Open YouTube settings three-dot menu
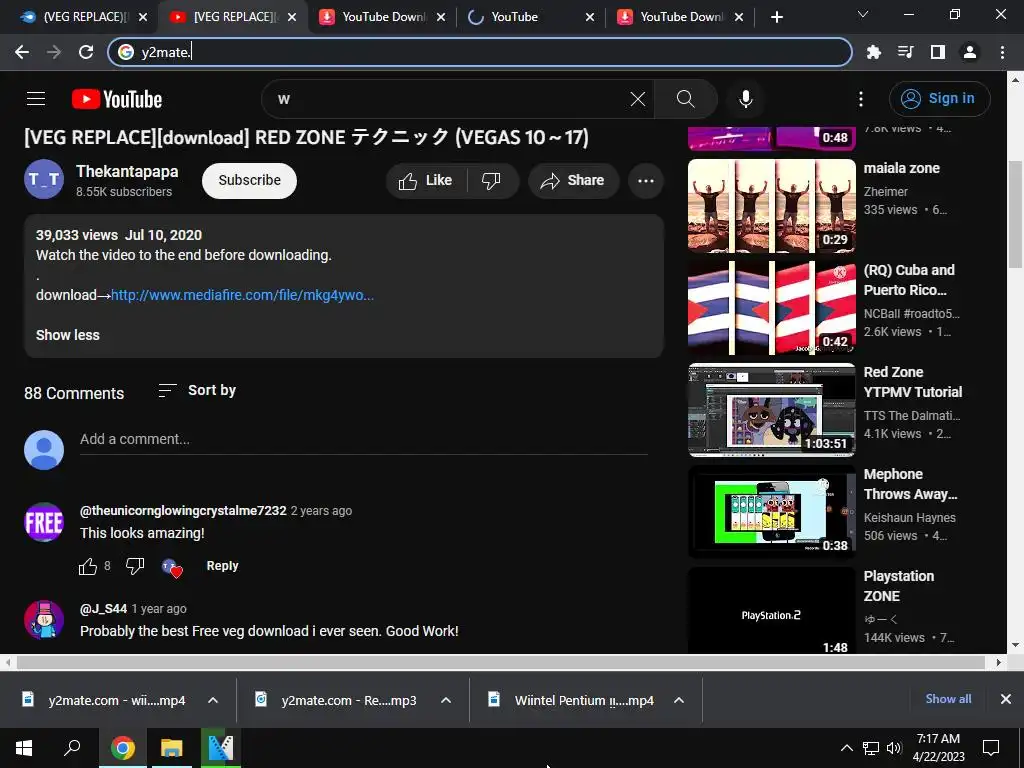Image resolution: width=1024 pixels, height=768 pixels. tap(861, 99)
